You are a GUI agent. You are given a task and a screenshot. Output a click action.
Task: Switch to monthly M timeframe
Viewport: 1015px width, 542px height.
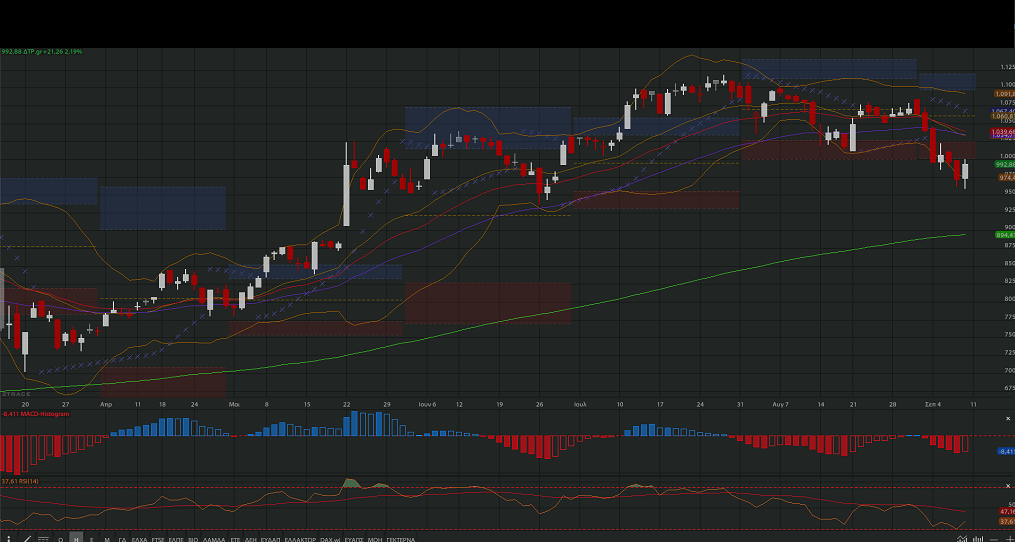coord(107,539)
